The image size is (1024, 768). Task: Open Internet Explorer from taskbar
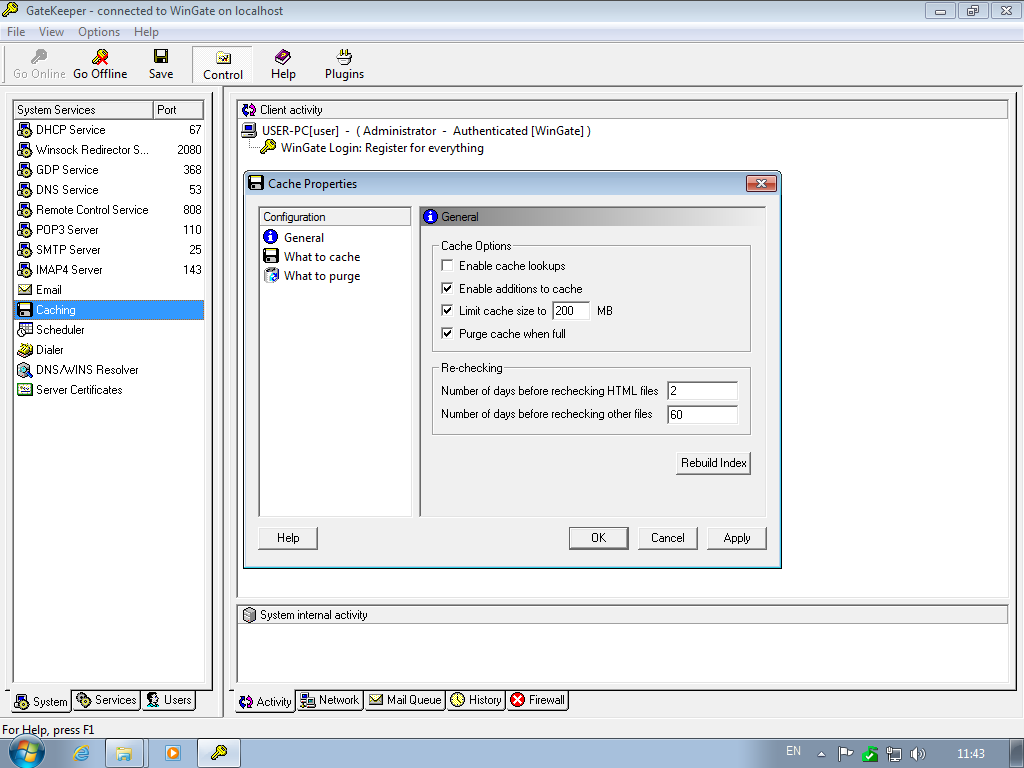coord(81,753)
